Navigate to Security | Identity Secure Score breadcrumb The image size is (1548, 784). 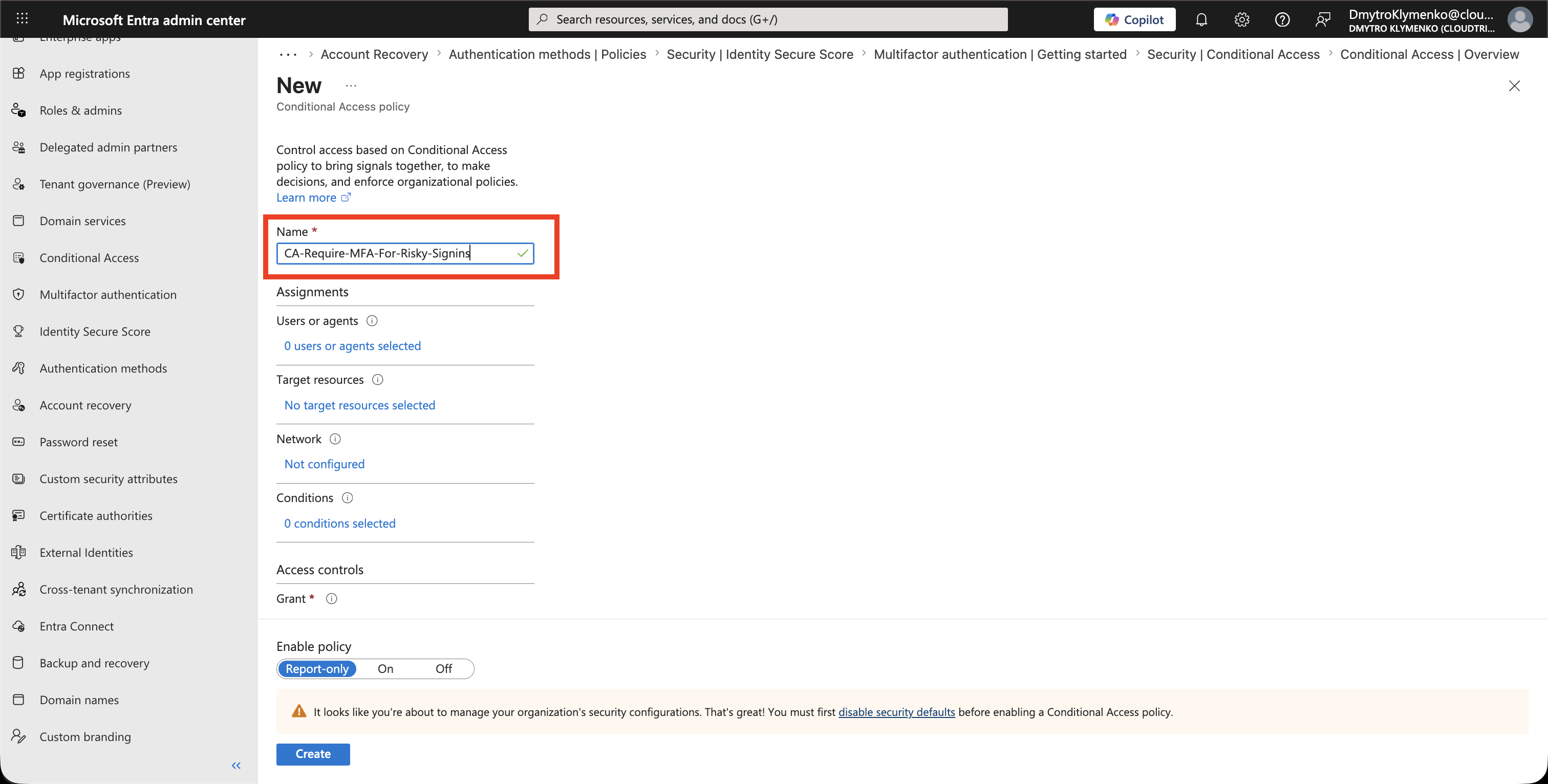coord(760,54)
